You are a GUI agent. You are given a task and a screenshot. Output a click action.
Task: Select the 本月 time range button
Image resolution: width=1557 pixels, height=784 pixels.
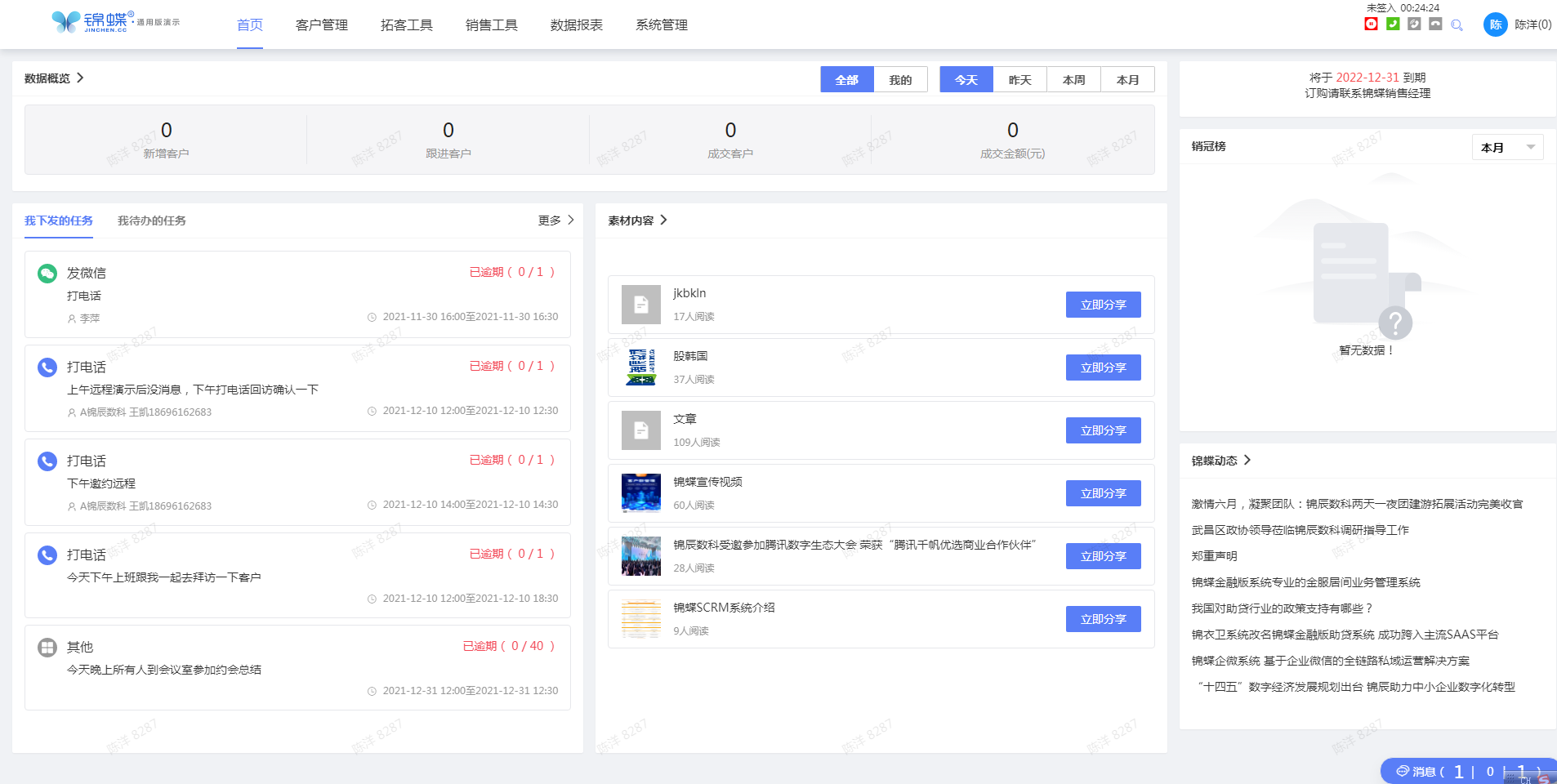[1128, 79]
